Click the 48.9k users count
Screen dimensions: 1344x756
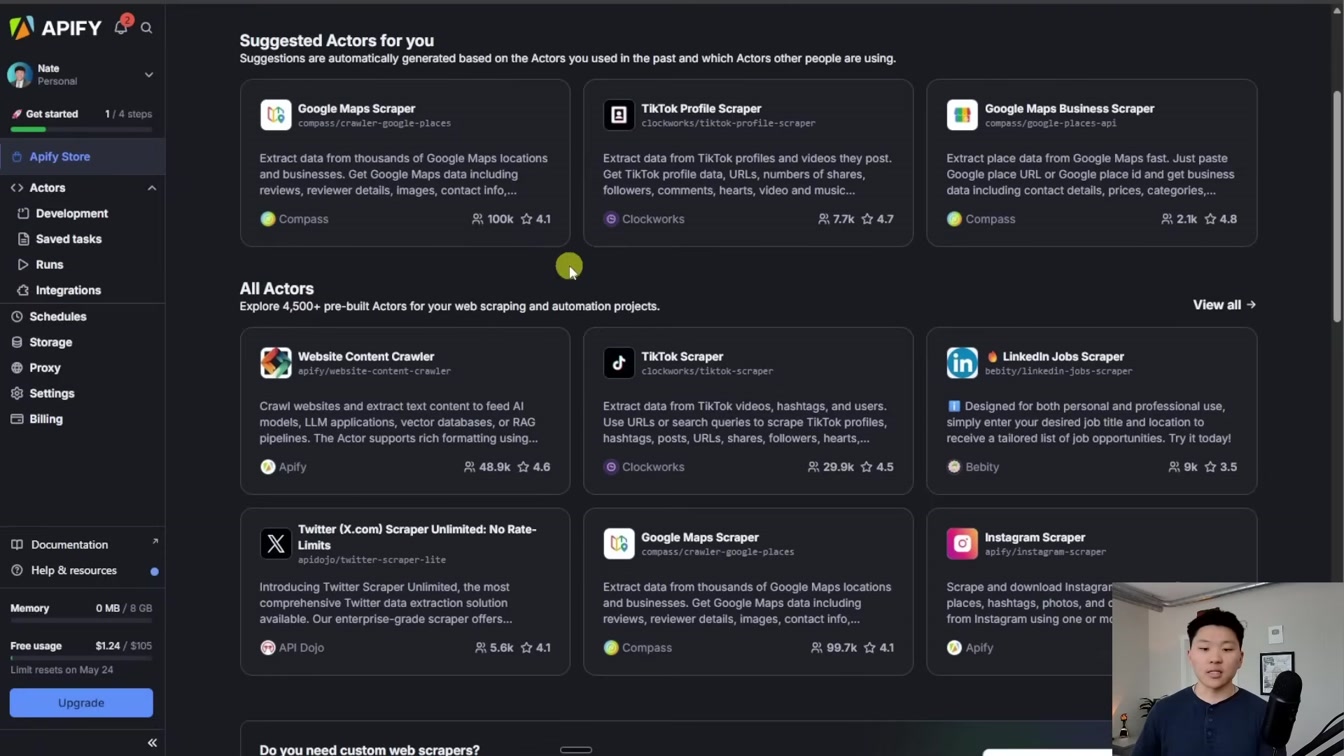pyautogui.click(x=487, y=467)
